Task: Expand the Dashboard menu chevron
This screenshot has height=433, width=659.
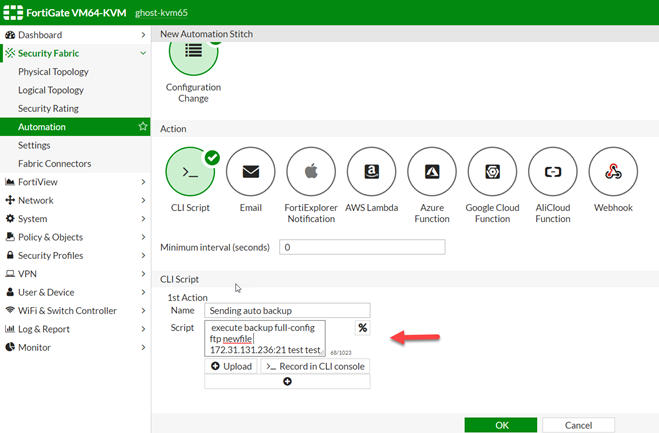Action: pyautogui.click(x=143, y=35)
